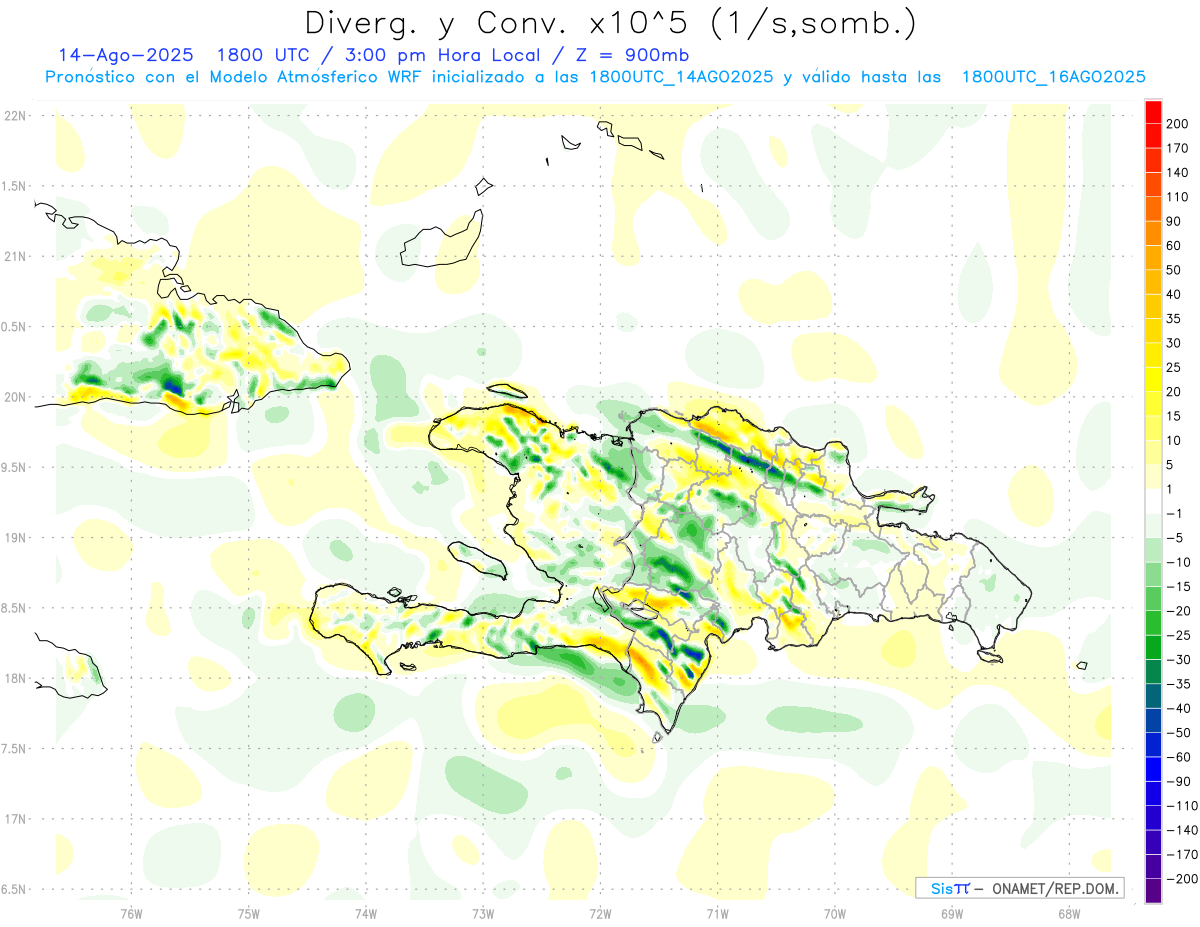Click the initialization time "1800UTC_14AGO2025"
Viewport: 1200px width, 927px height.
pyautogui.click(x=683, y=77)
